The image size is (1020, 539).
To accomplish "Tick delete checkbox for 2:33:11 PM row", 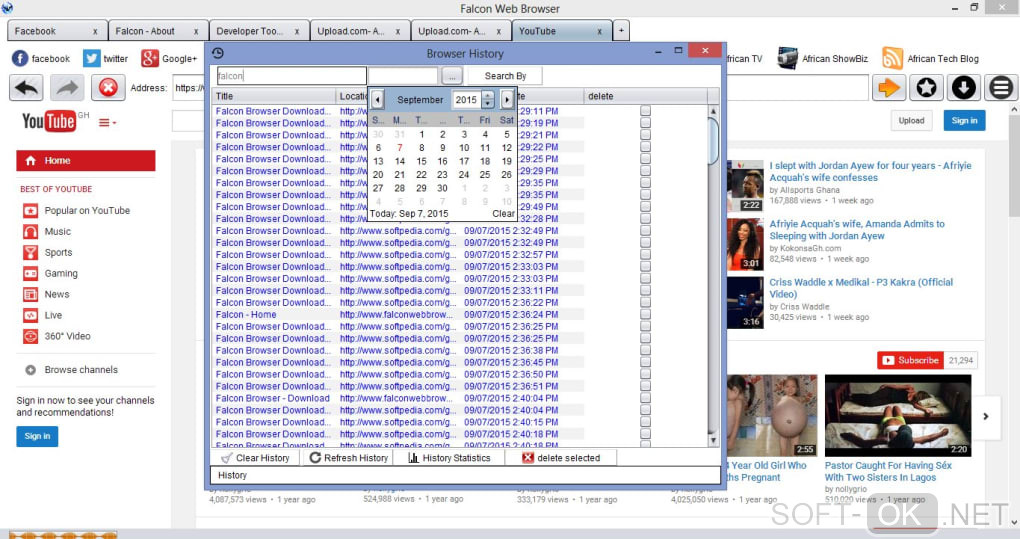I will click(x=645, y=291).
